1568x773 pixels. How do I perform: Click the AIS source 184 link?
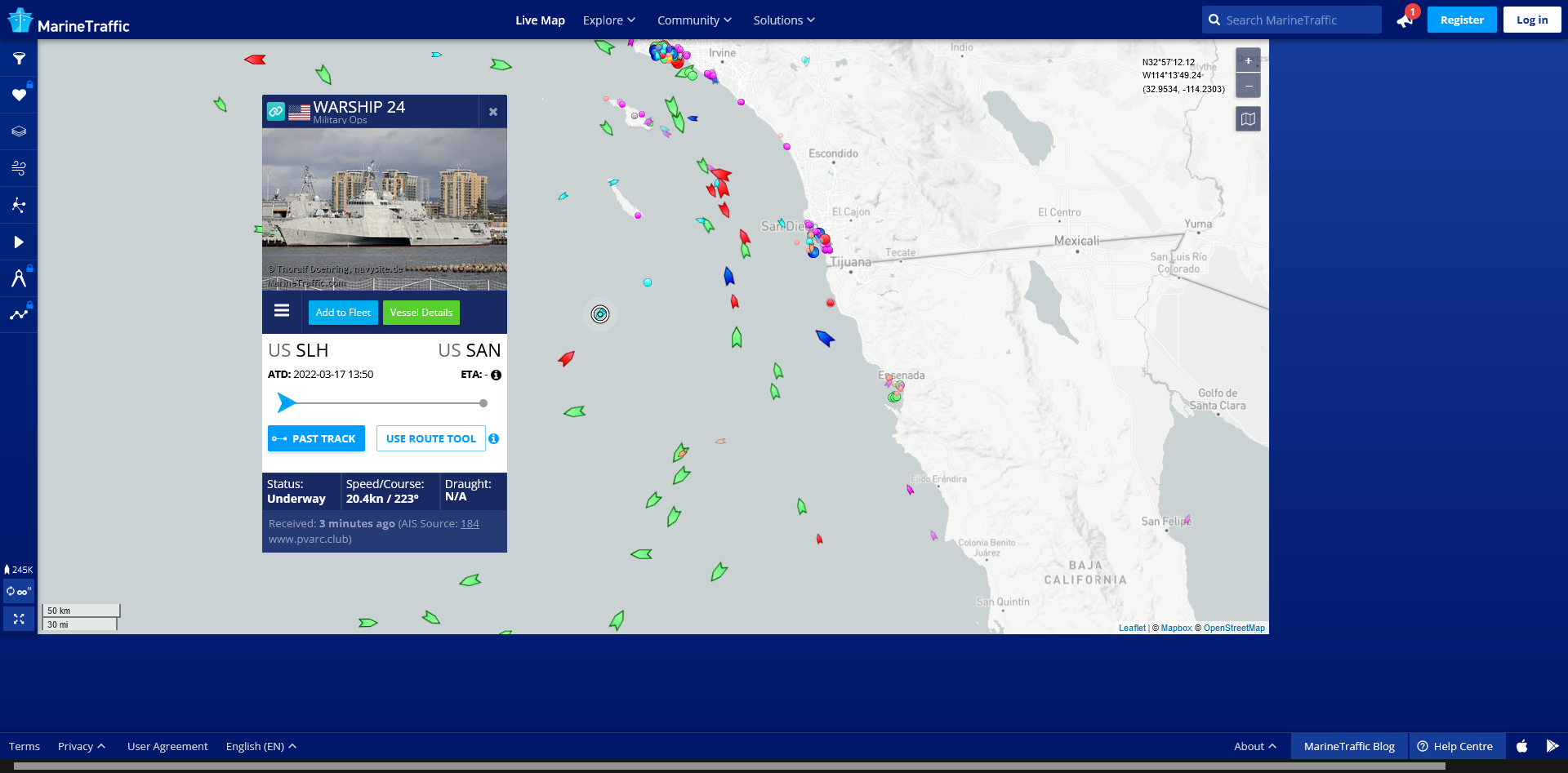470,524
